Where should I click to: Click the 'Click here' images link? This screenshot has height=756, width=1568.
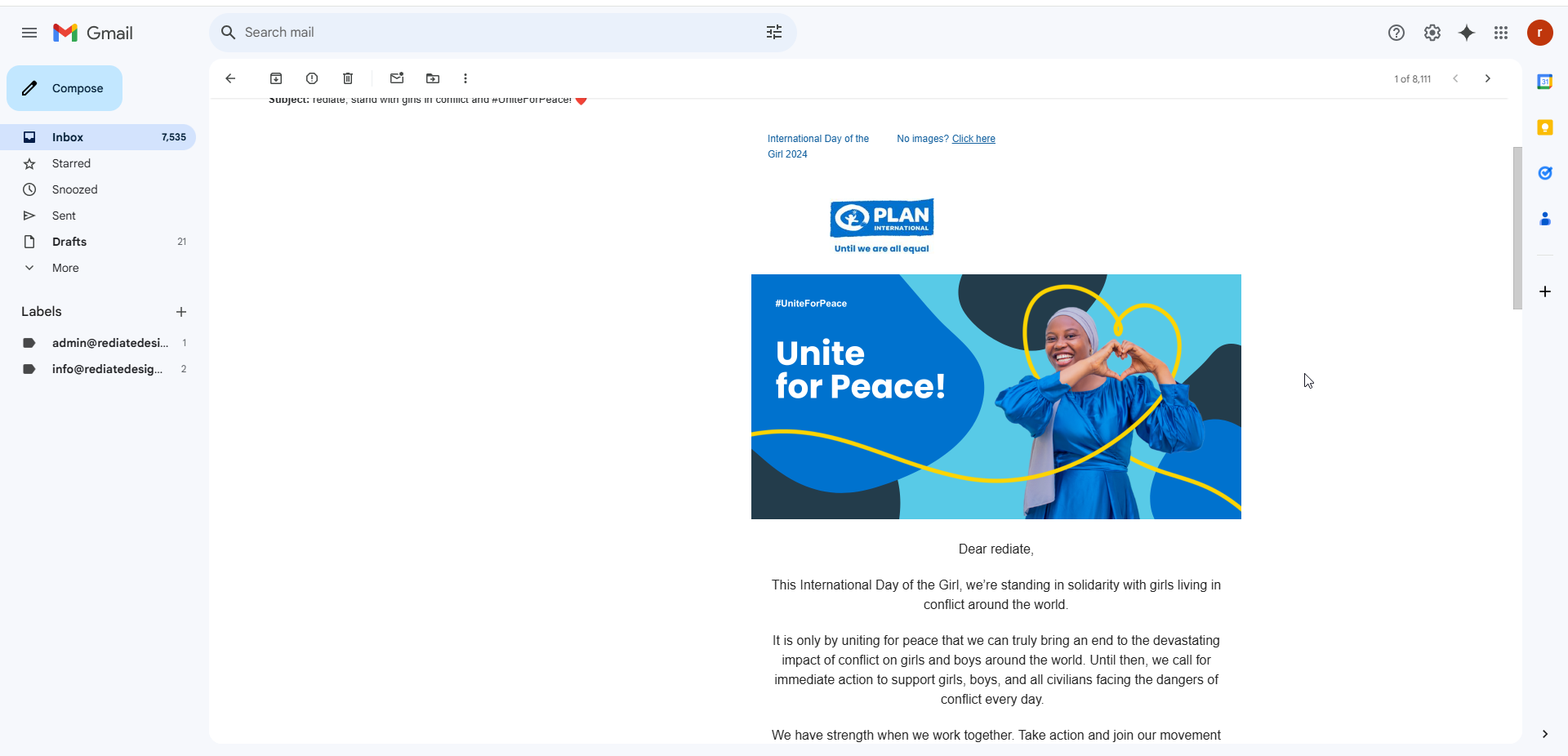click(x=973, y=139)
